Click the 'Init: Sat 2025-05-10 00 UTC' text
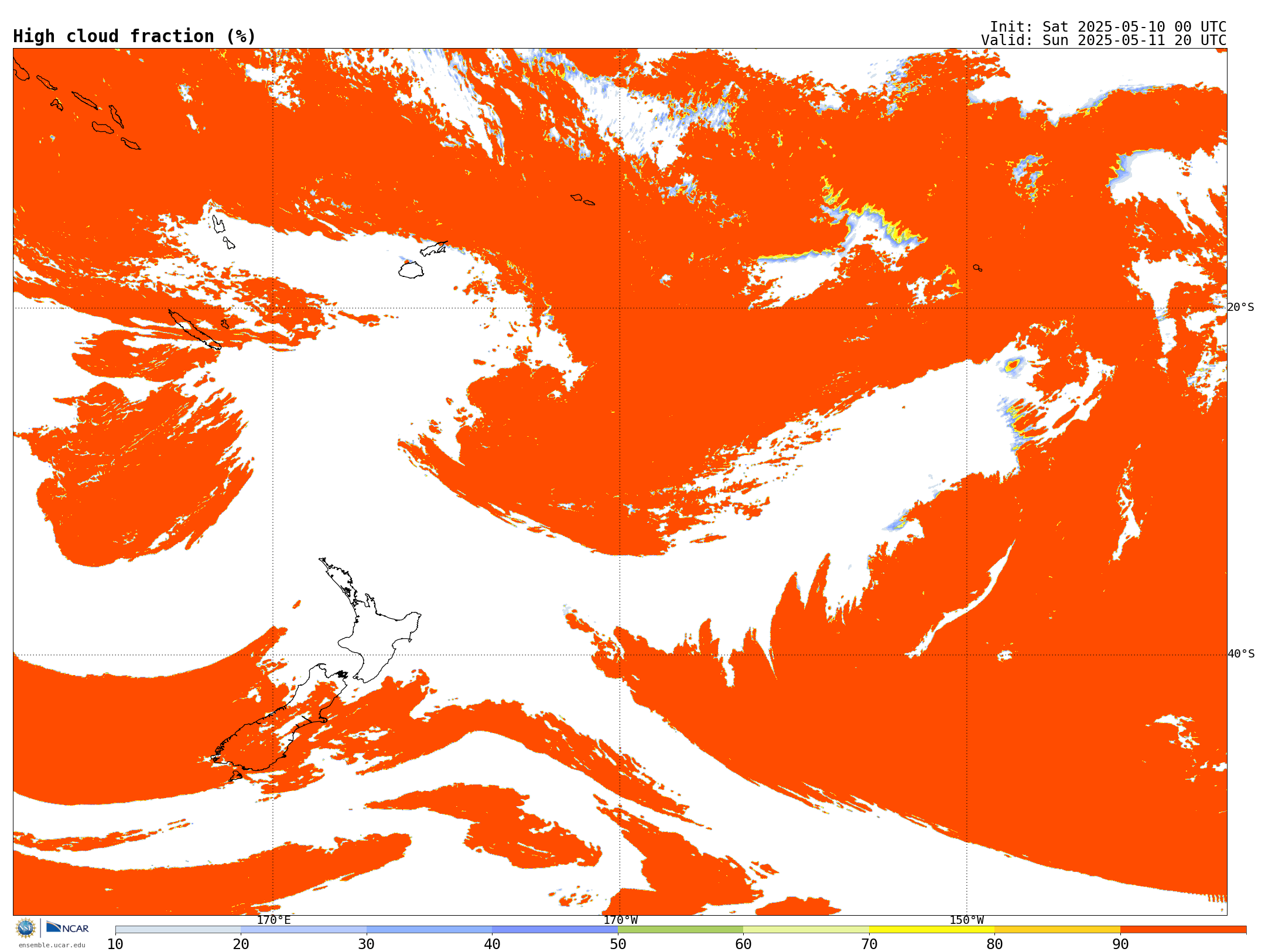Viewport: 1265px width, 952px height. (1108, 27)
